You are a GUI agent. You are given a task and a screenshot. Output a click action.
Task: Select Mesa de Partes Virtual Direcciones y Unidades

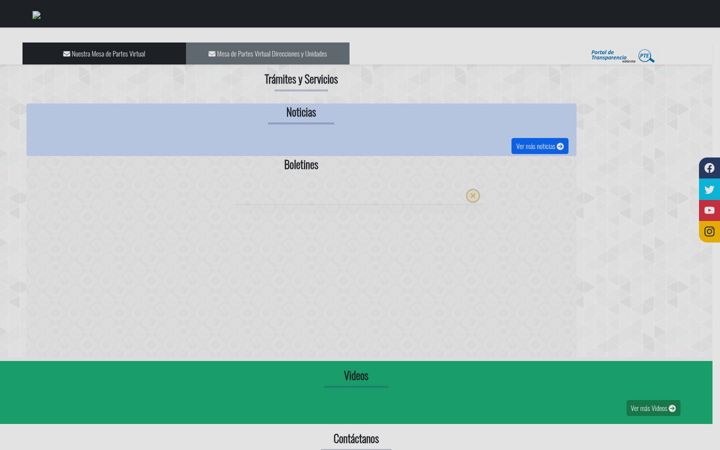pyautogui.click(x=268, y=54)
